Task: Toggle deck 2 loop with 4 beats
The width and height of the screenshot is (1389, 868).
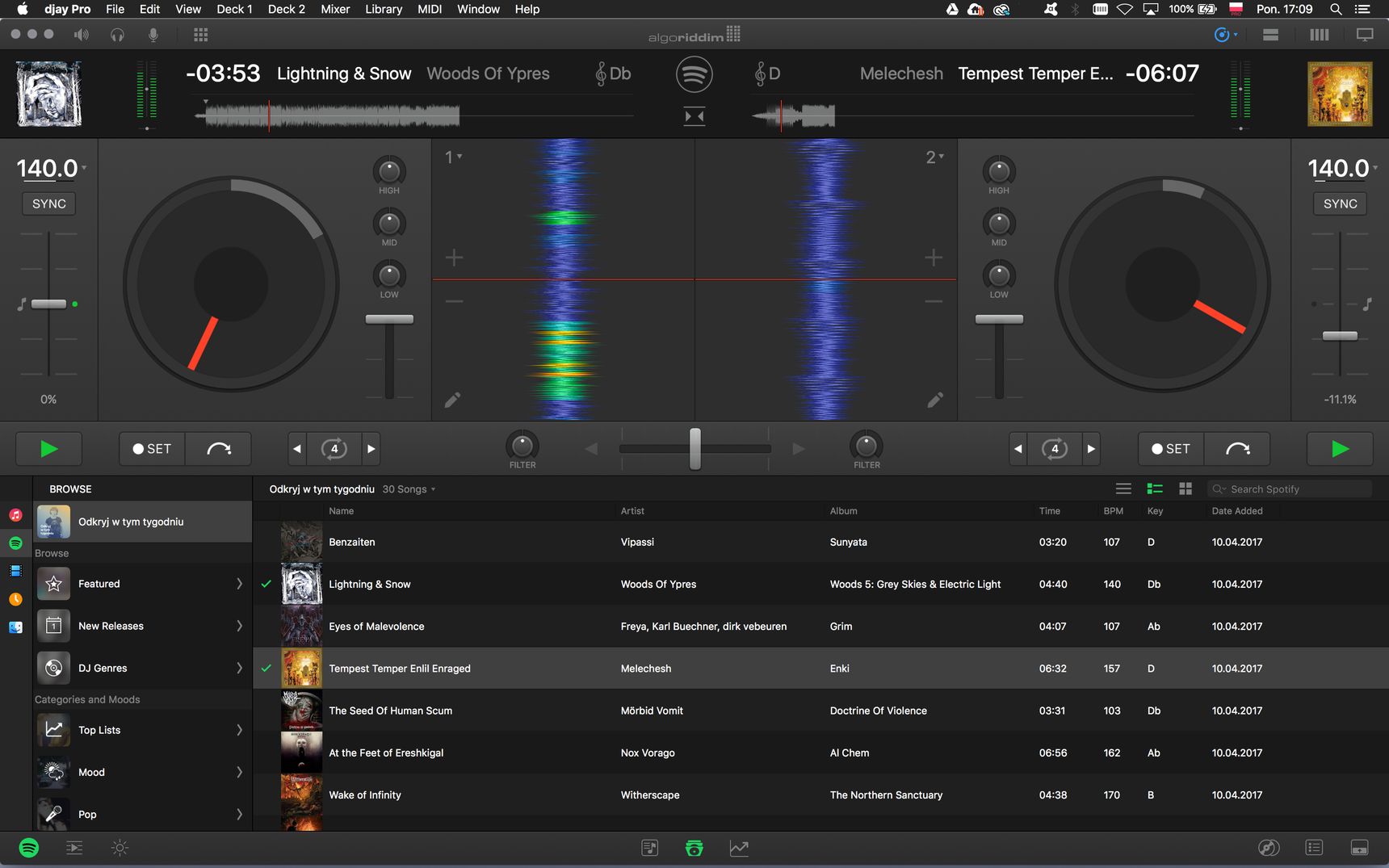Action: (x=1055, y=449)
